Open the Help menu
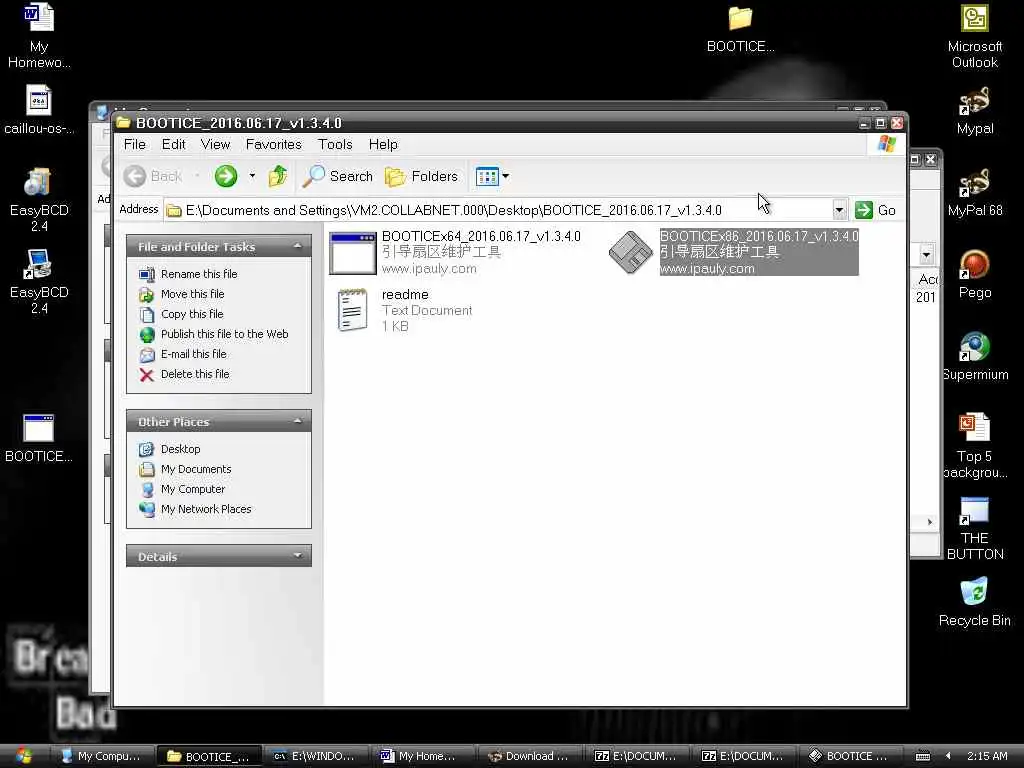This screenshot has width=1024, height=768. 383,144
